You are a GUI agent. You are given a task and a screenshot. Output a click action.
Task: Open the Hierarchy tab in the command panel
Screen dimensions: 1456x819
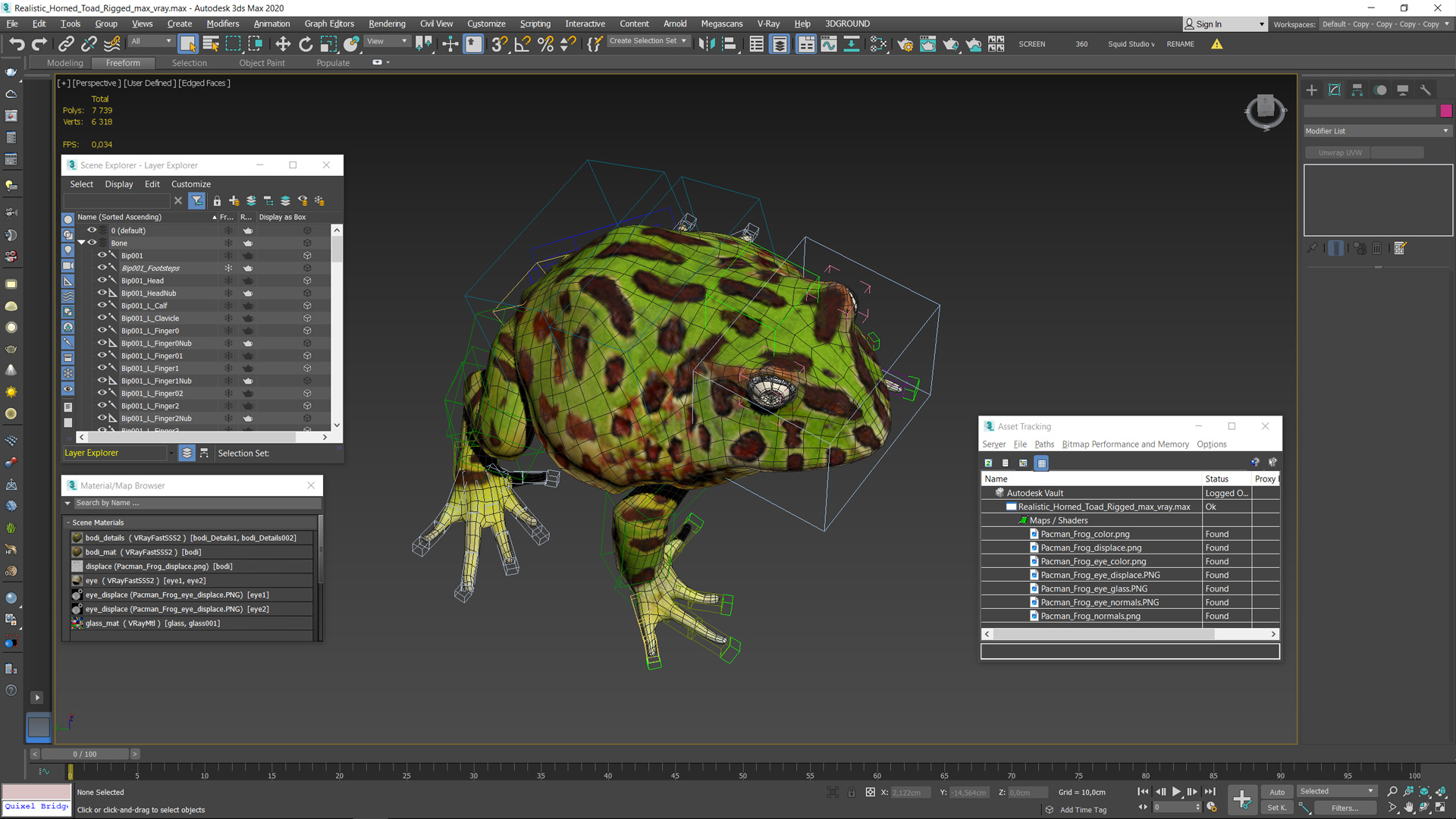[1357, 90]
